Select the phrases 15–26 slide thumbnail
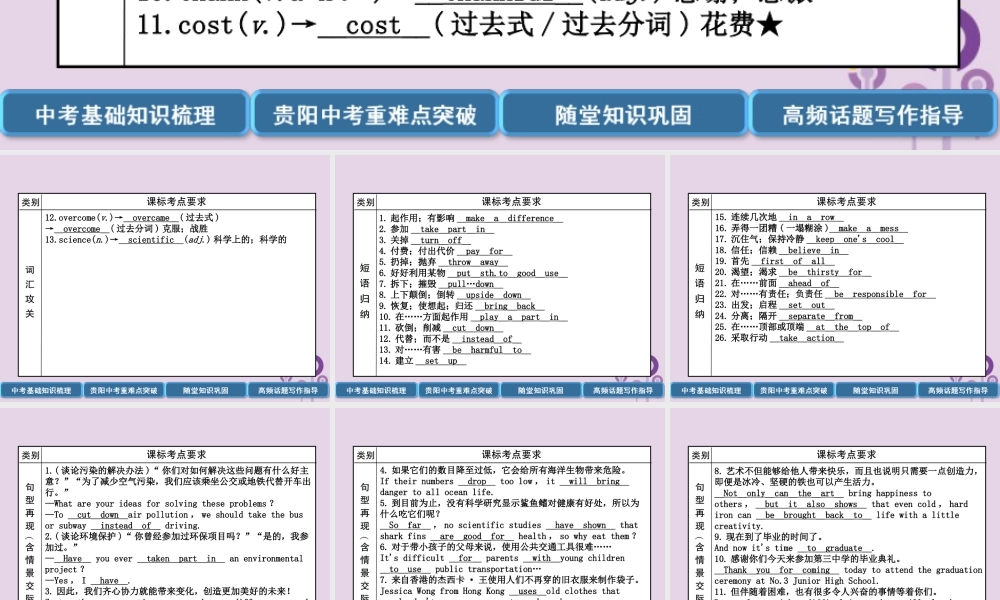This screenshot has height=600, width=1000. pyautogui.click(x=835, y=278)
